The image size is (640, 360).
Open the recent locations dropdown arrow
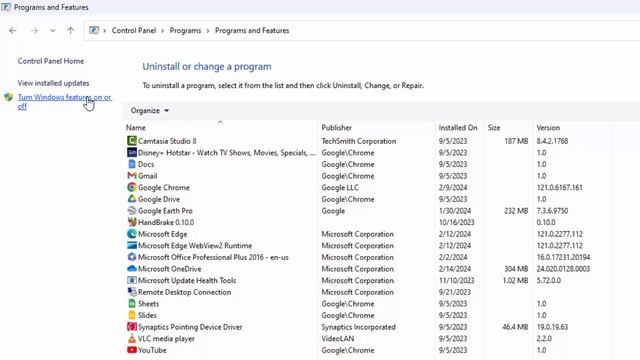pos(53,31)
